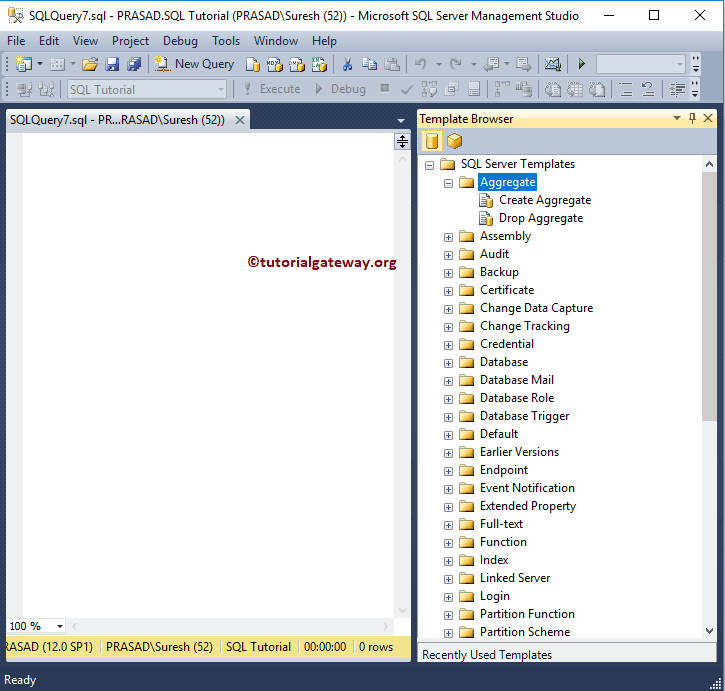The height and width of the screenshot is (691, 725).
Task: Click the green Start arrow icon
Action: tap(582, 64)
